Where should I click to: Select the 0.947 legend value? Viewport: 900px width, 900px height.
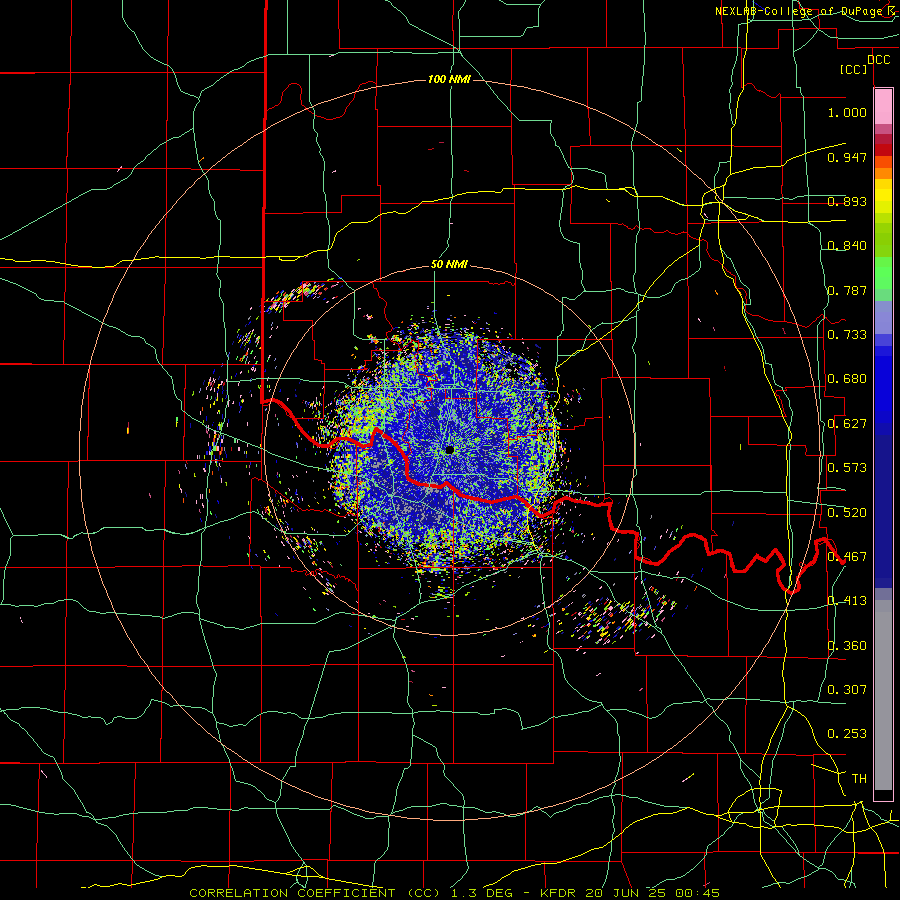click(847, 157)
